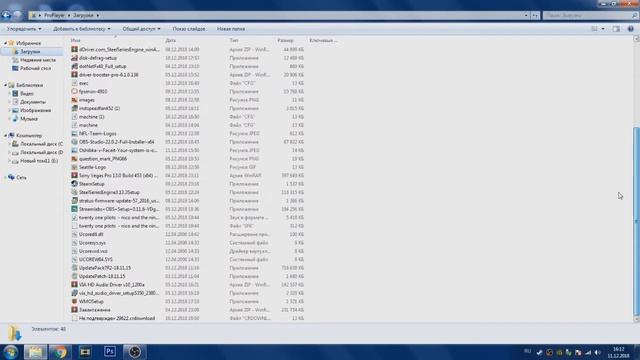Refresh the address bar location

click(x=535, y=16)
